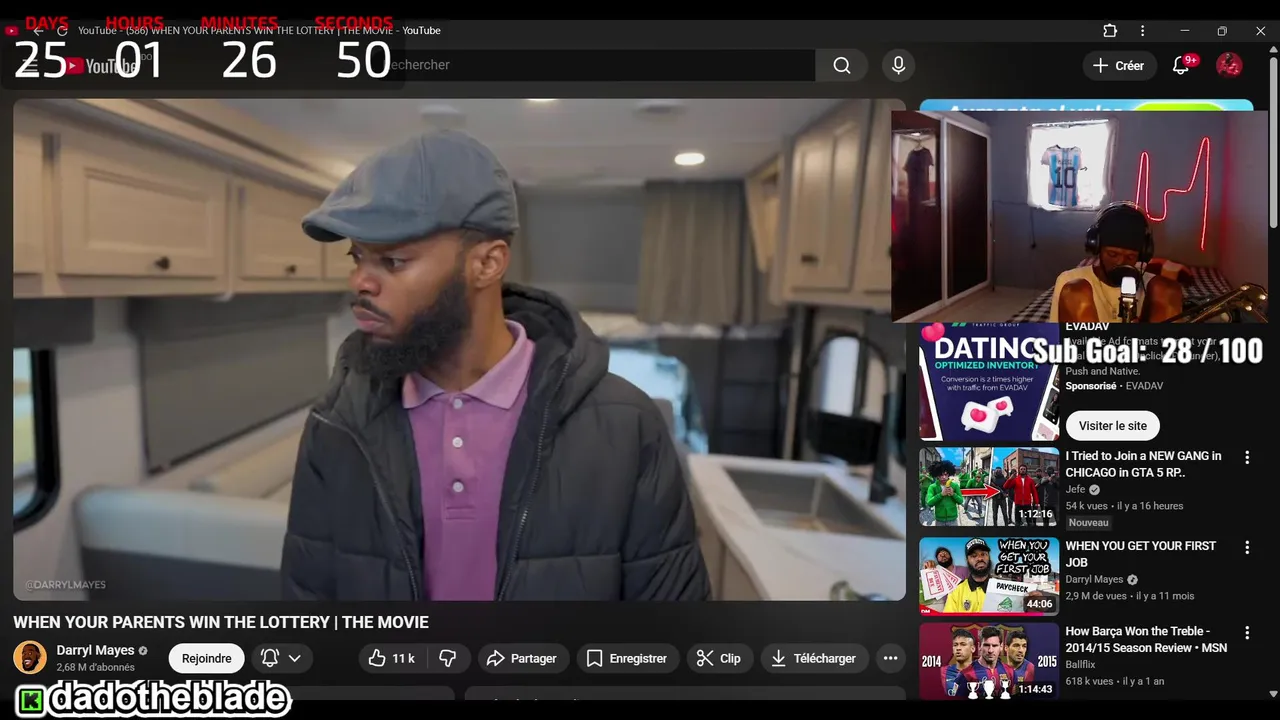Image resolution: width=1280 pixels, height=720 pixels.
Task: Dislike the video with thumbs down
Action: [x=448, y=658]
